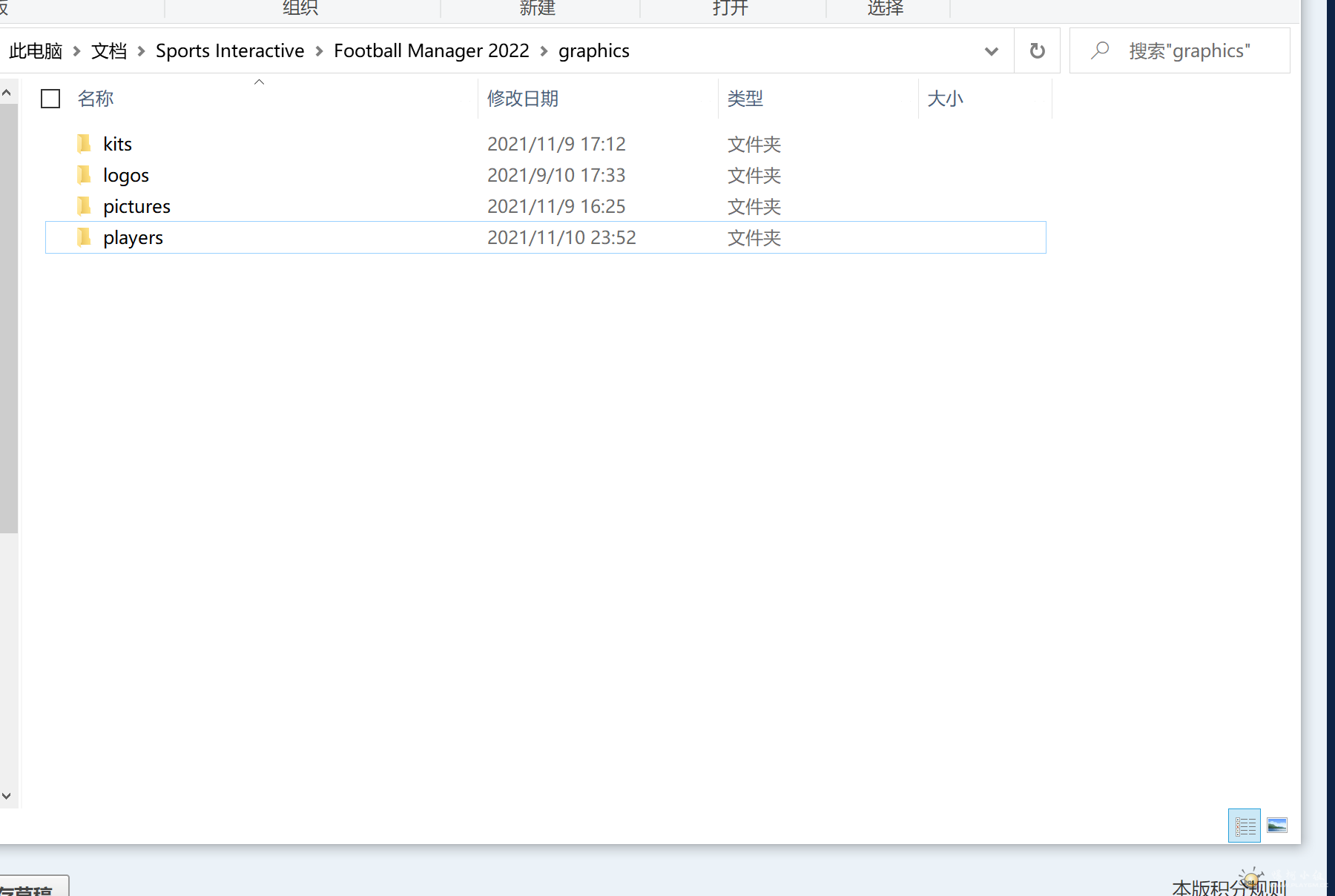
Task: Toggle the select-all items checkbox
Action: click(50, 99)
